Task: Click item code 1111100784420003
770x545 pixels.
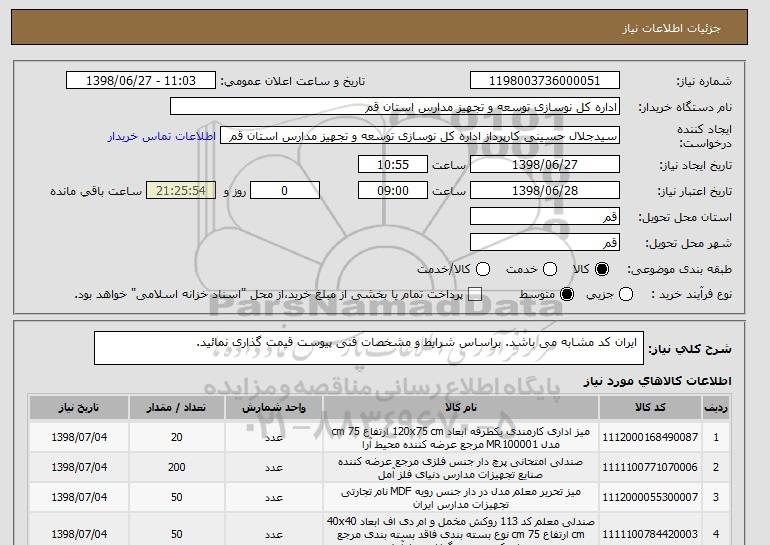Action: click(650, 534)
